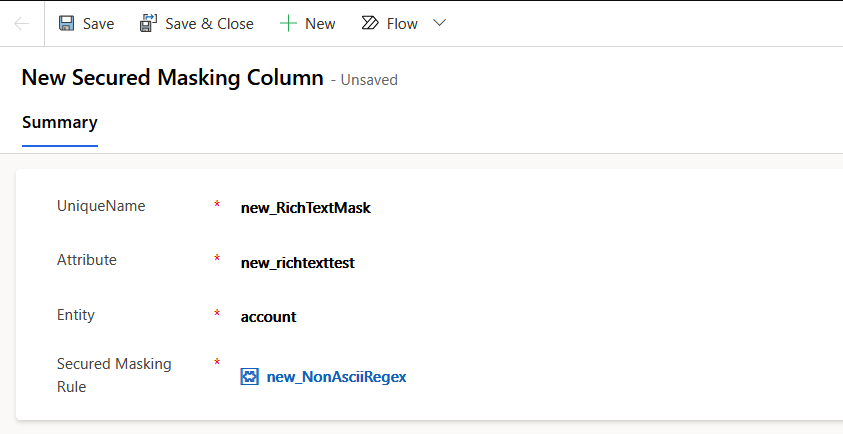Click the Secured Masking Rule field label

[114, 375]
